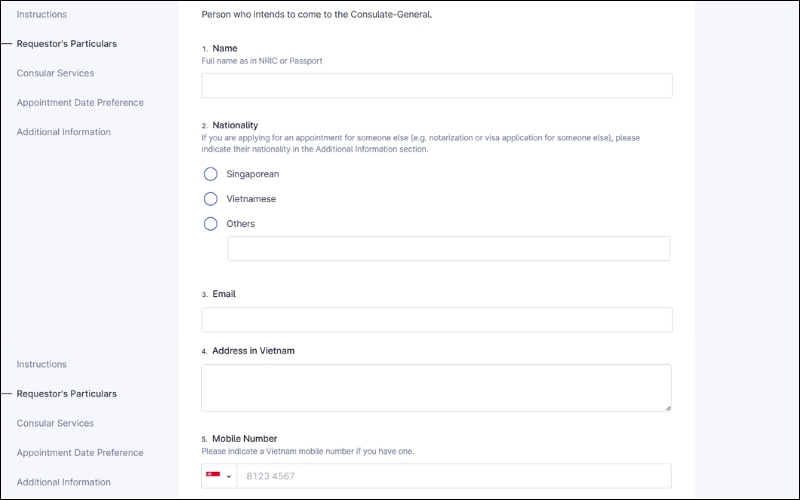800x500 pixels.
Task: Choose Vietnamese as nationality
Action: (x=211, y=199)
